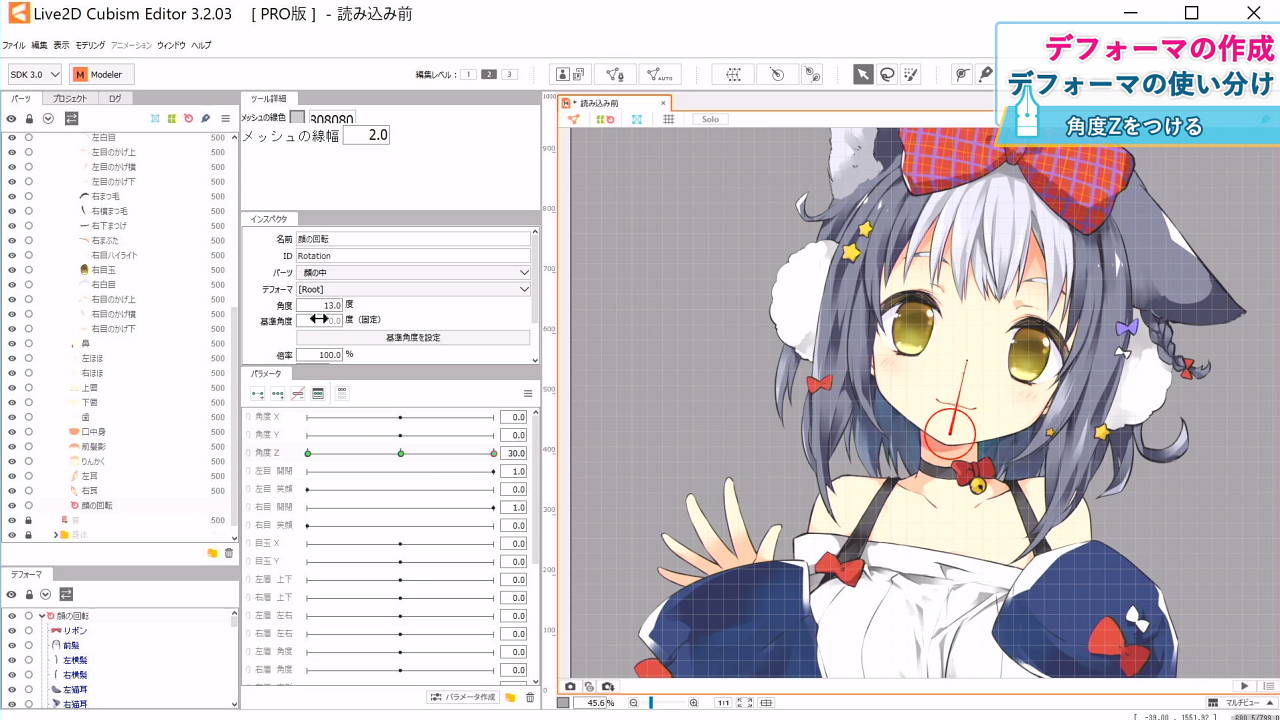Open the Parts panel collapse-all dropdown icon
1280x720 pixels.
48,118
